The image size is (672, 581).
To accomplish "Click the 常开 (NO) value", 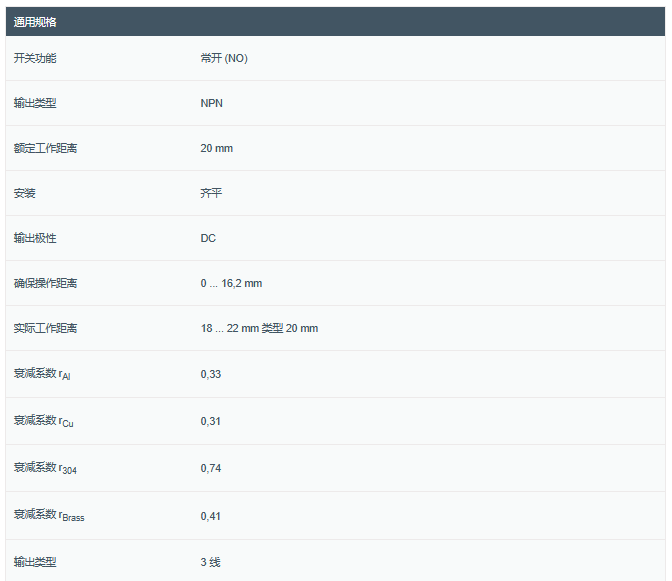I will pos(224,58).
